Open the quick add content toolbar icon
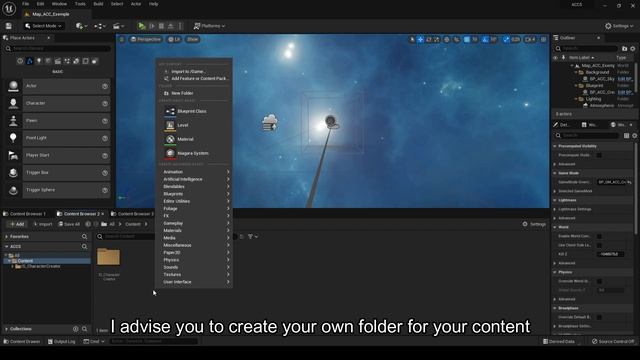This screenshot has height=360, width=640. 81,26
